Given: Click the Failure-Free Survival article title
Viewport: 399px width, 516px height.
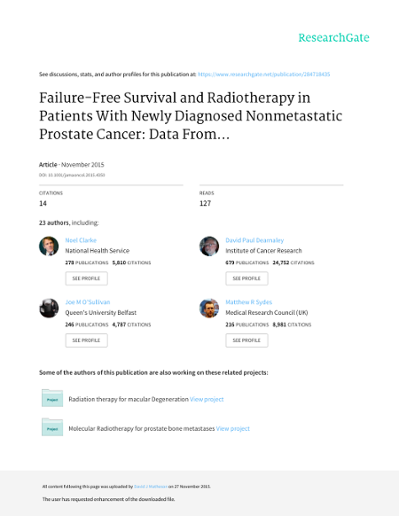Looking at the screenshot, I should [x=191, y=116].
